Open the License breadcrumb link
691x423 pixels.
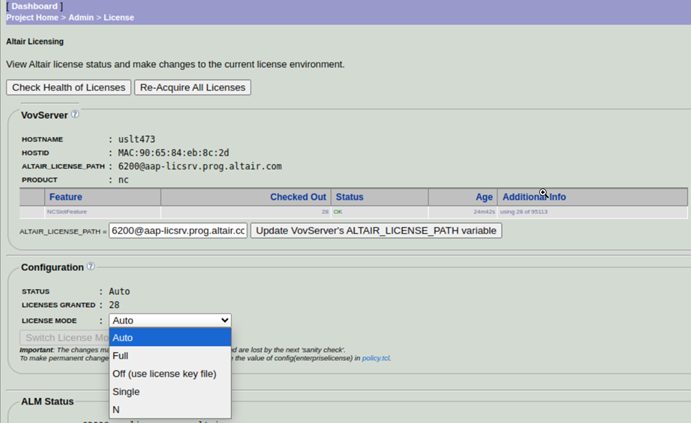coord(119,18)
